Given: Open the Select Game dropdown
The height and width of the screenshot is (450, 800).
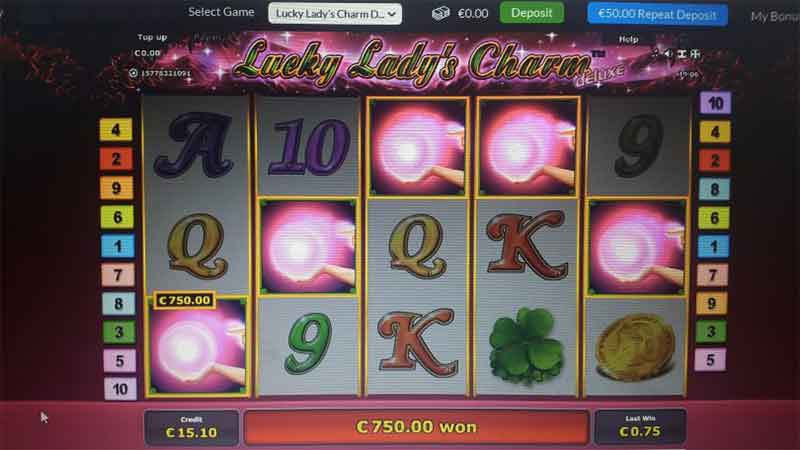Looking at the screenshot, I should point(335,14).
